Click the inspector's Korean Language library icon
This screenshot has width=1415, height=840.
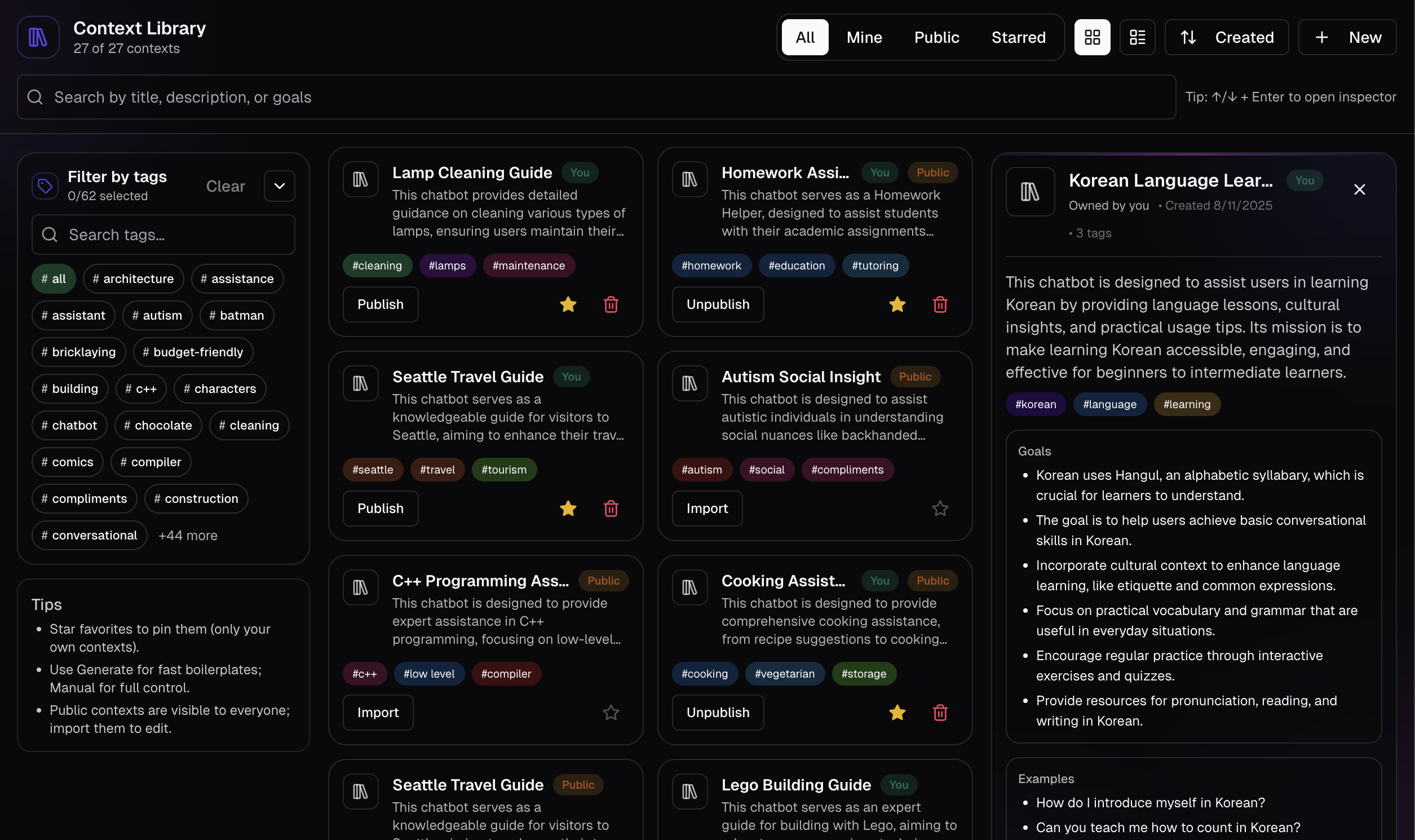pyautogui.click(x=1030, y=192)
